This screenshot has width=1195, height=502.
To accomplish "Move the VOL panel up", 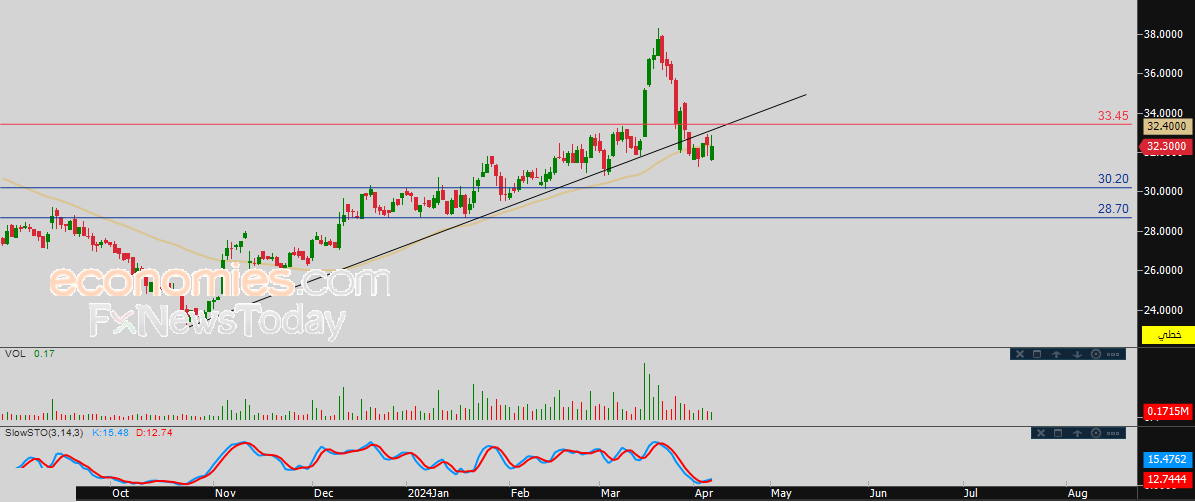I will click(x=1056, y=354).
